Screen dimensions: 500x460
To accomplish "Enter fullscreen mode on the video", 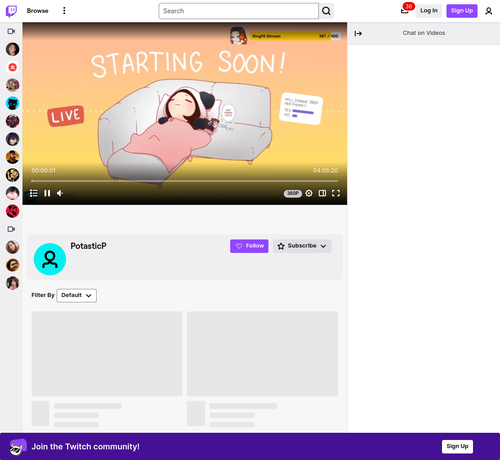I will click(x=336, y=193).
